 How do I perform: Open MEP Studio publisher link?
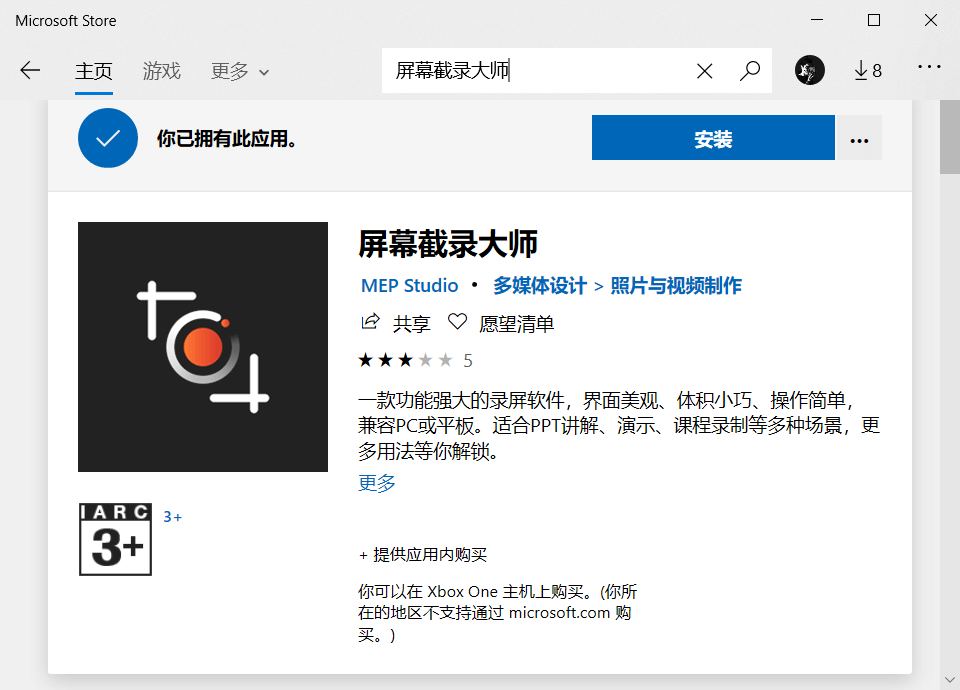click(410, 285)
